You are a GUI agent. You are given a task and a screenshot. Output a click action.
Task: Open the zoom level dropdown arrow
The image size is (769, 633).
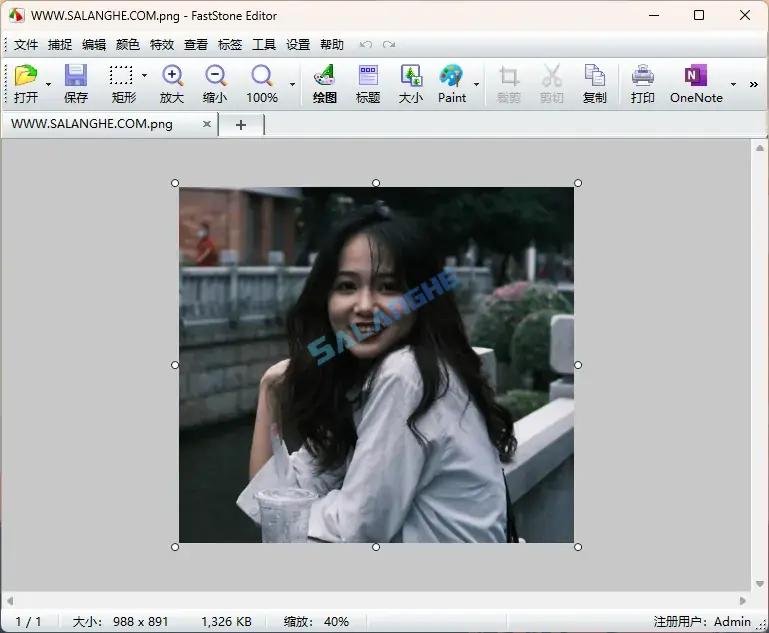292,84
